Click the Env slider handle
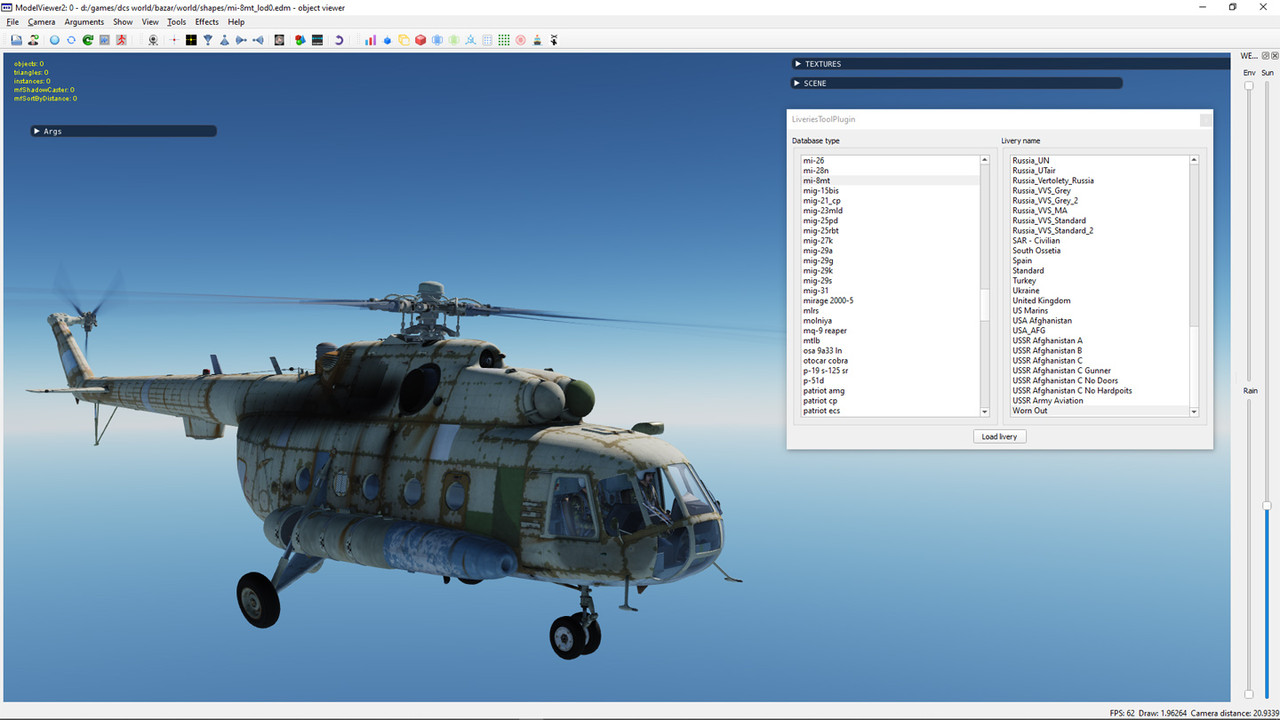 (x=1249, y=86)
